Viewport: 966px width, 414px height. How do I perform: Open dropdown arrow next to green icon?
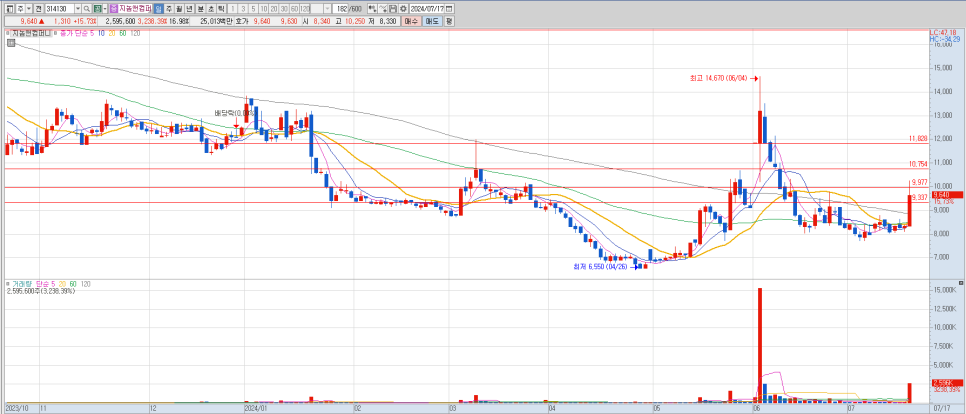(105, 9)
